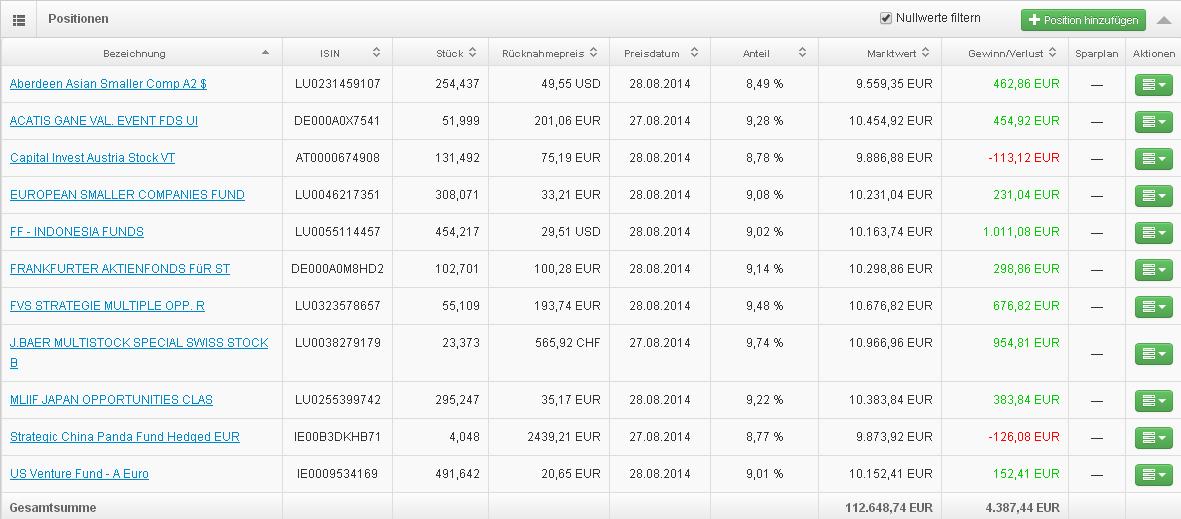
Task: Sort by the ISIN column sort arrows
Action: pyautogui.click(x=377, y=53)
